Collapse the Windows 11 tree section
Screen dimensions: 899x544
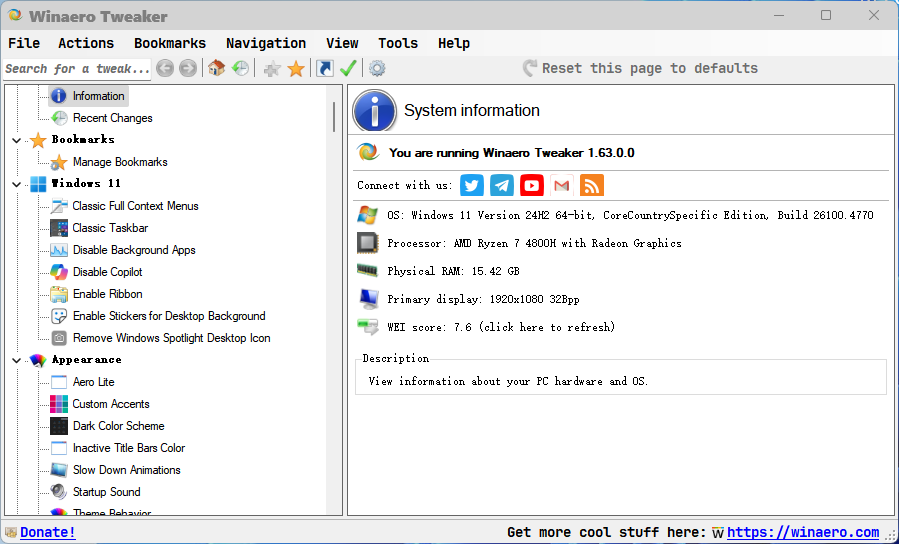point(17,184)
